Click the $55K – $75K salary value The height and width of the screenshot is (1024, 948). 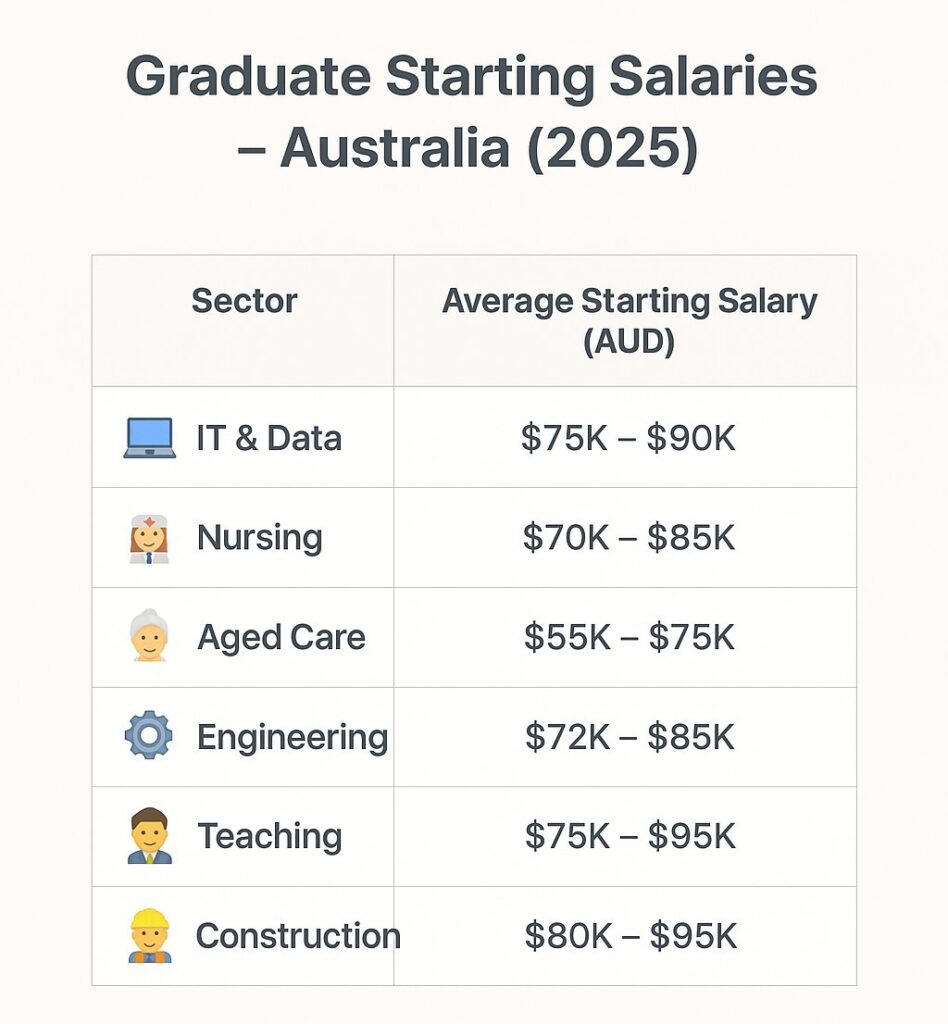point(629,637)
